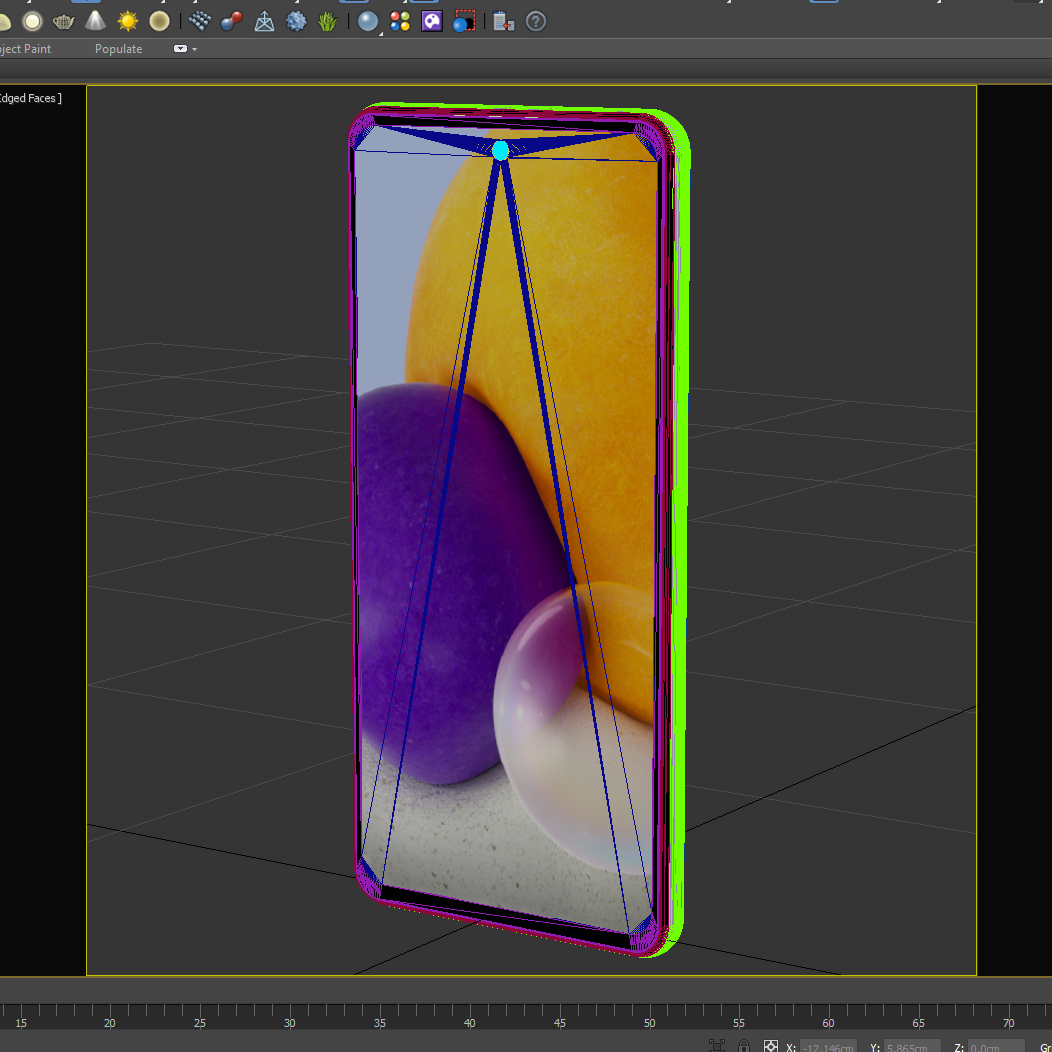Click the blue dot array grid icon
1052x1052 pixels.
click(199, 21)
